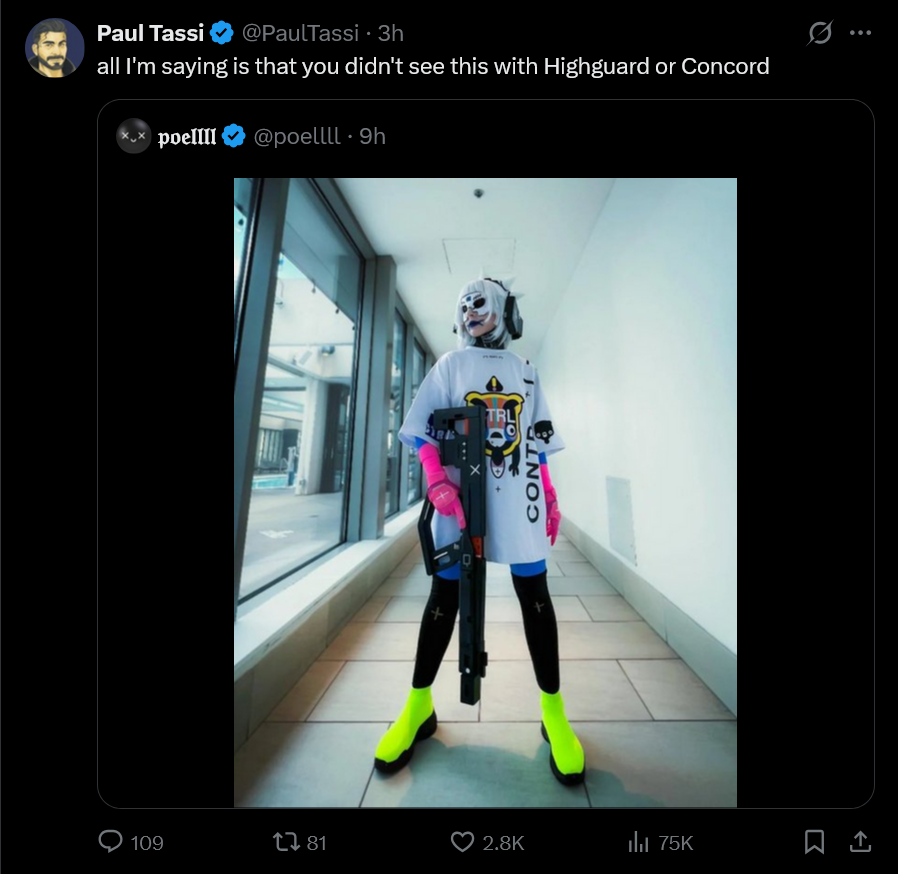
Task: Open the share post menu
Action: tap(860, 841)
